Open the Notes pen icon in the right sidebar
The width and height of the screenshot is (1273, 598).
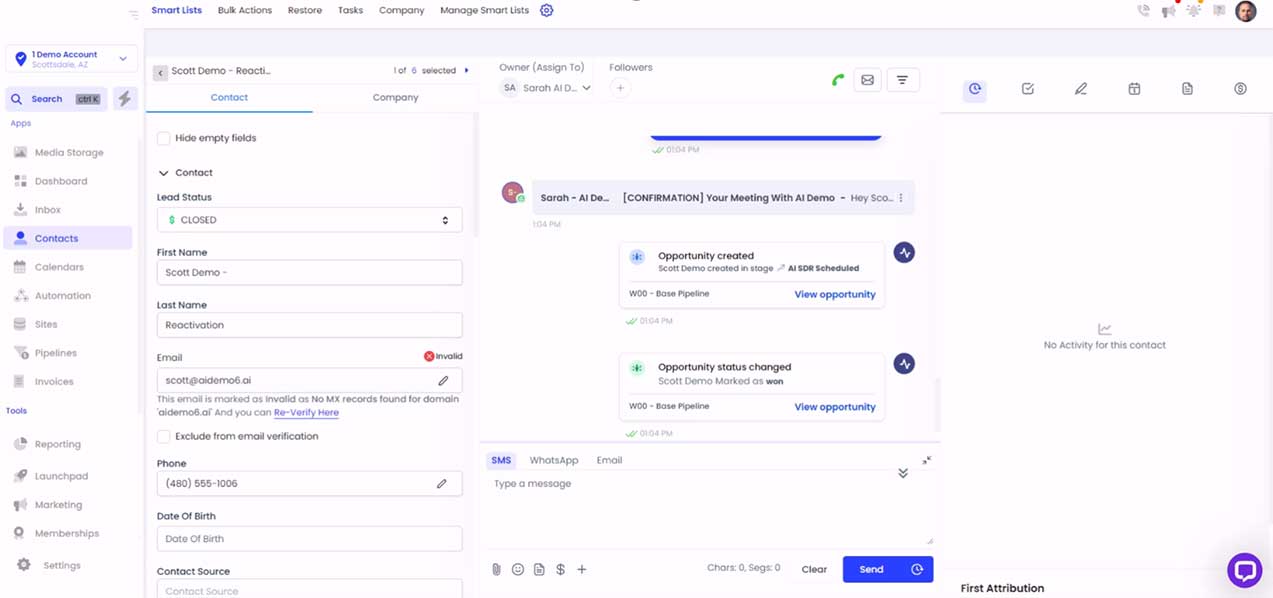click(x=1081, y=88)
